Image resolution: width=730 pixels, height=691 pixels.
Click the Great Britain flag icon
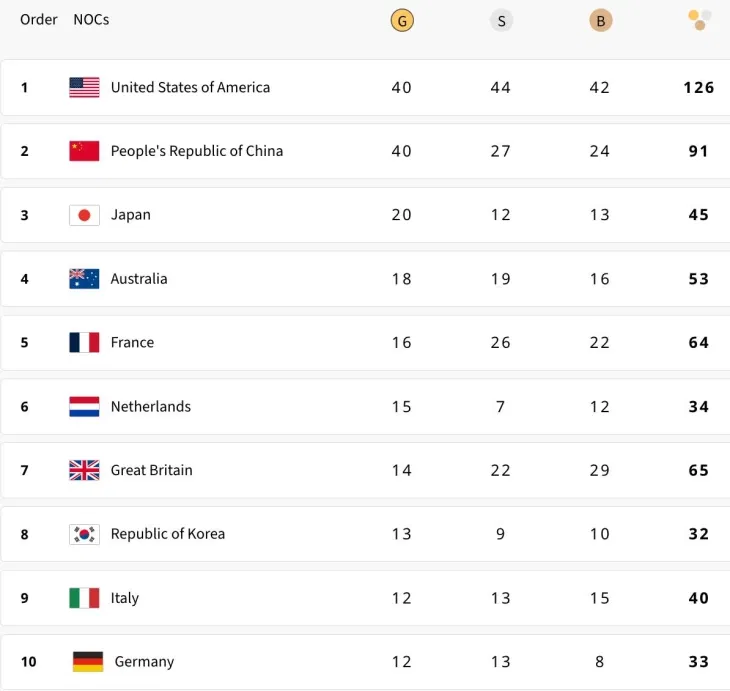(x=84, y=470)
